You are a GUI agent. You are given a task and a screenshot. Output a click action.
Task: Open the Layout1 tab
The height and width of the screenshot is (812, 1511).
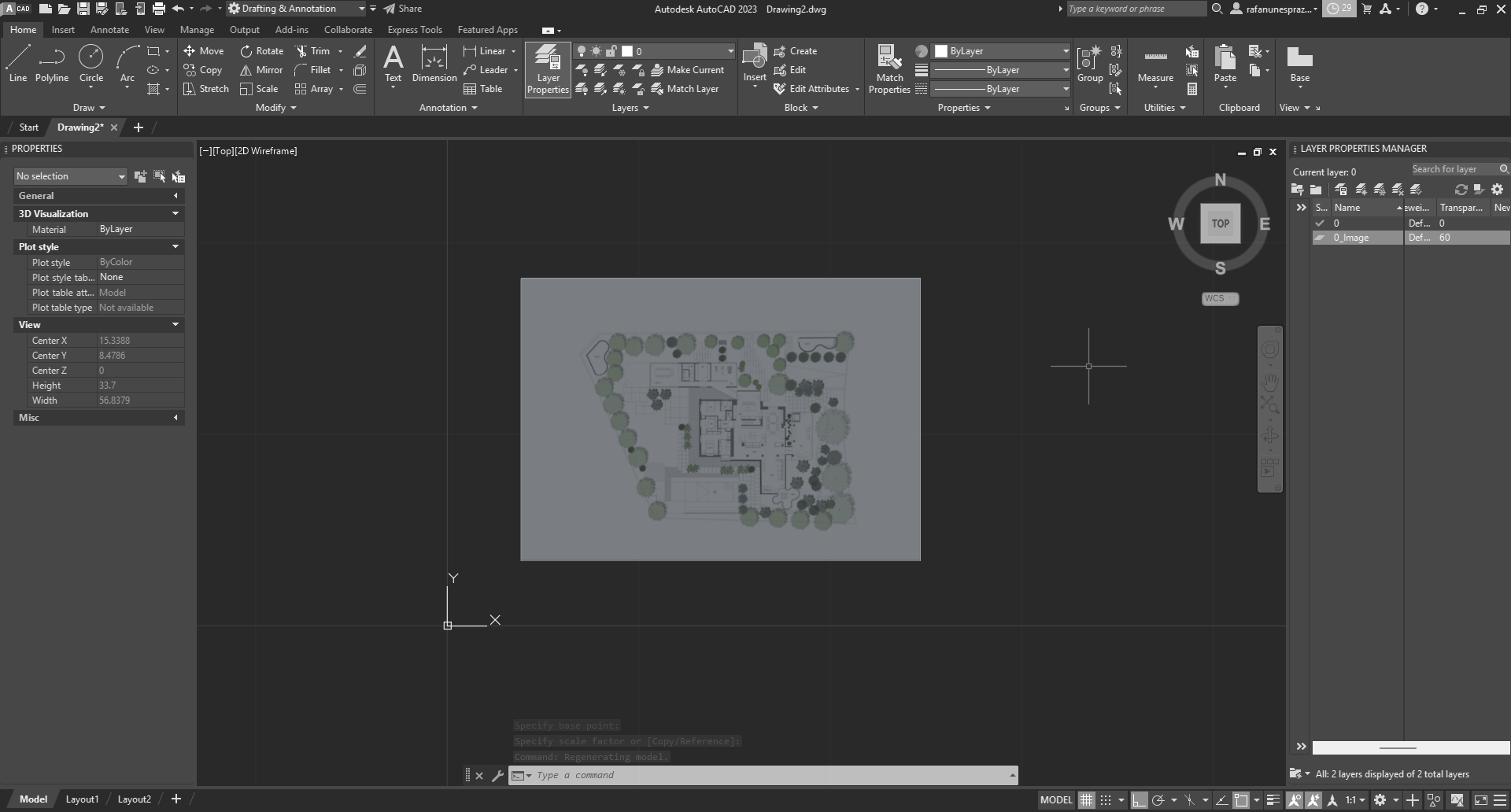(x=82, y=799)
